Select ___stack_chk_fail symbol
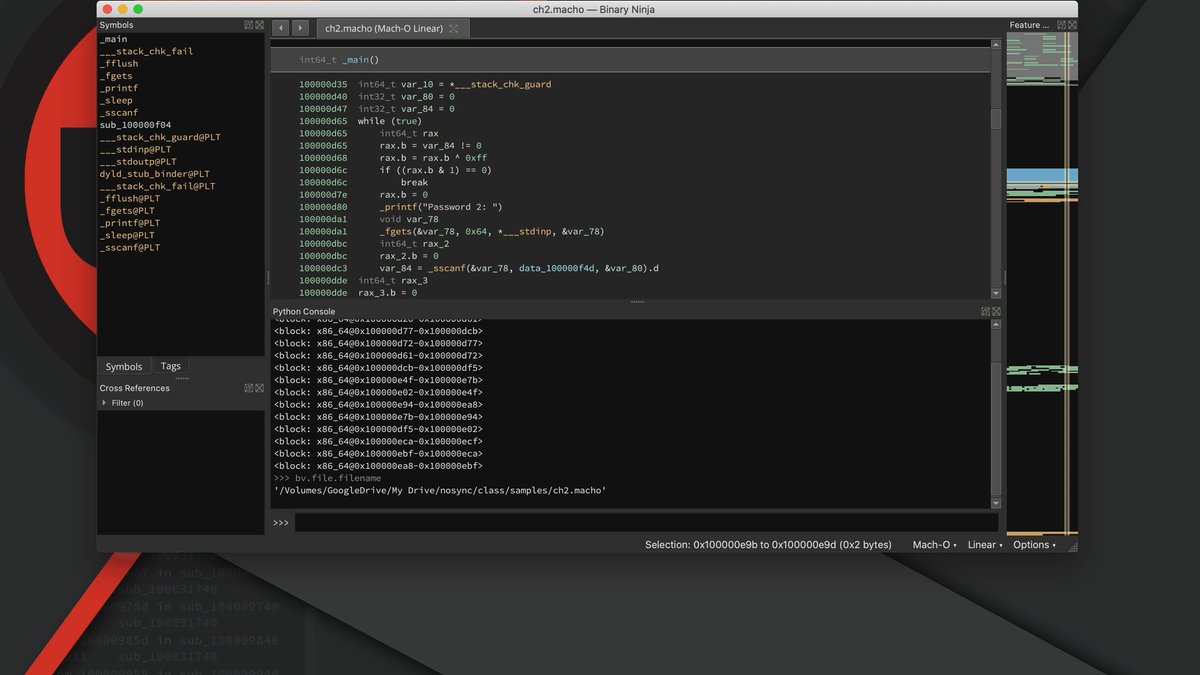The image size is (1200, 675). click(x=147, y=51)
